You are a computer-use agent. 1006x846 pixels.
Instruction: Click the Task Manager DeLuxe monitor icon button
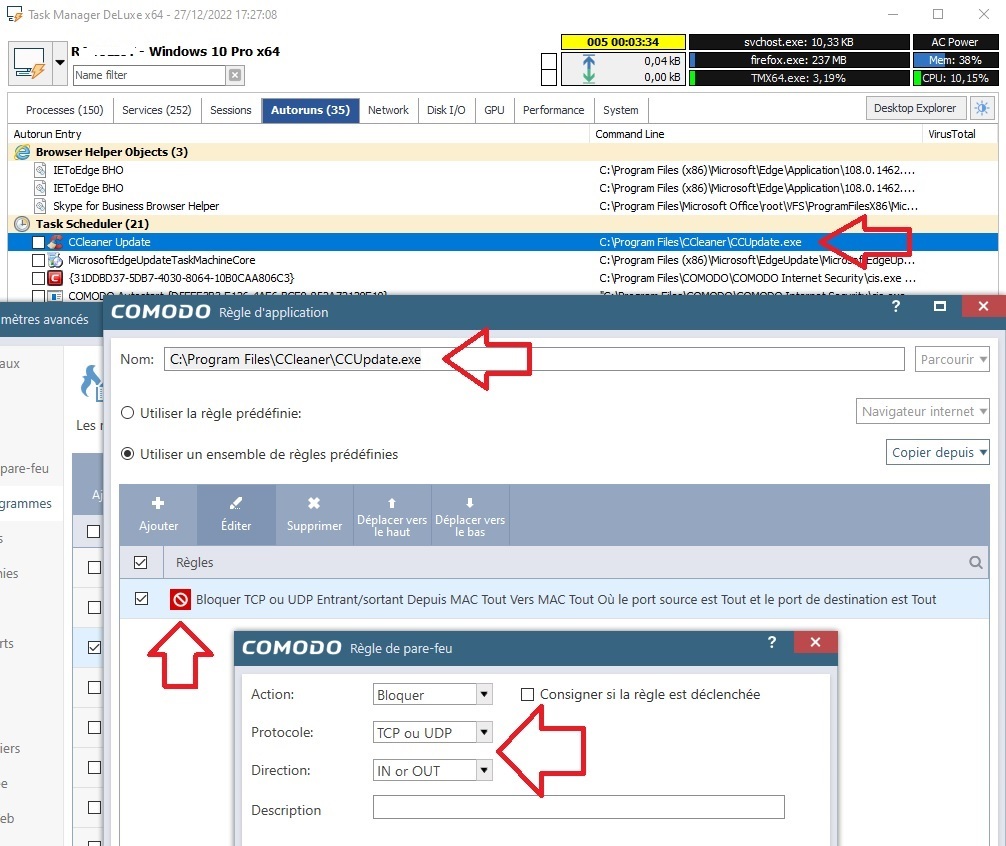[30, 63]
